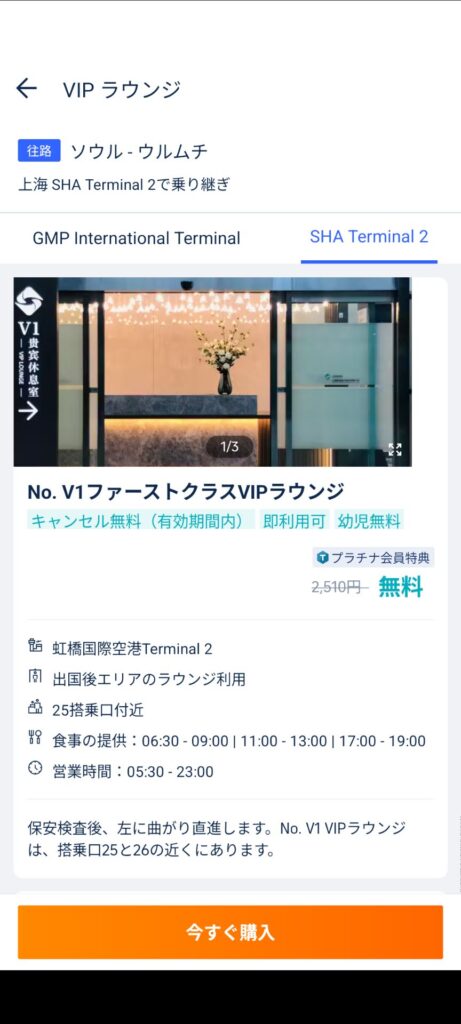Tap the 往路 outbound label

point(39,150)
